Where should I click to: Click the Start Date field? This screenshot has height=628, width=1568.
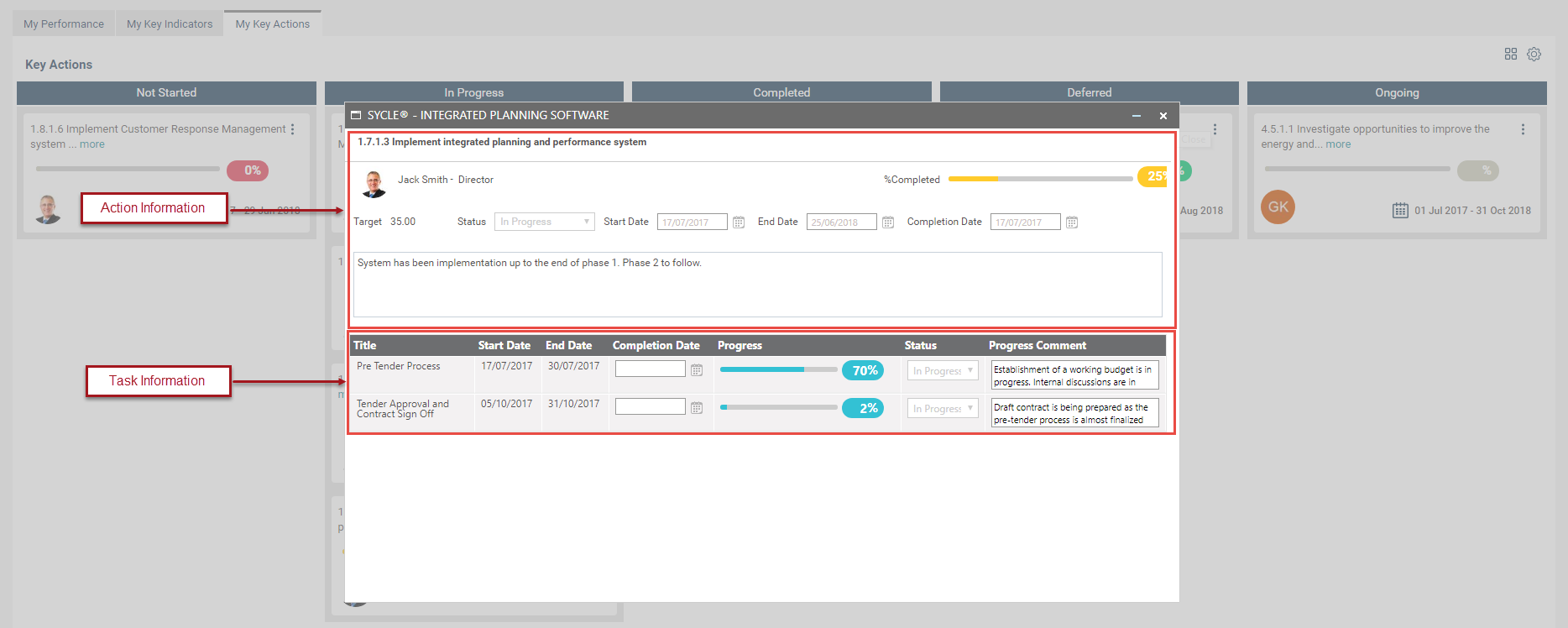(x=692, y=222)
